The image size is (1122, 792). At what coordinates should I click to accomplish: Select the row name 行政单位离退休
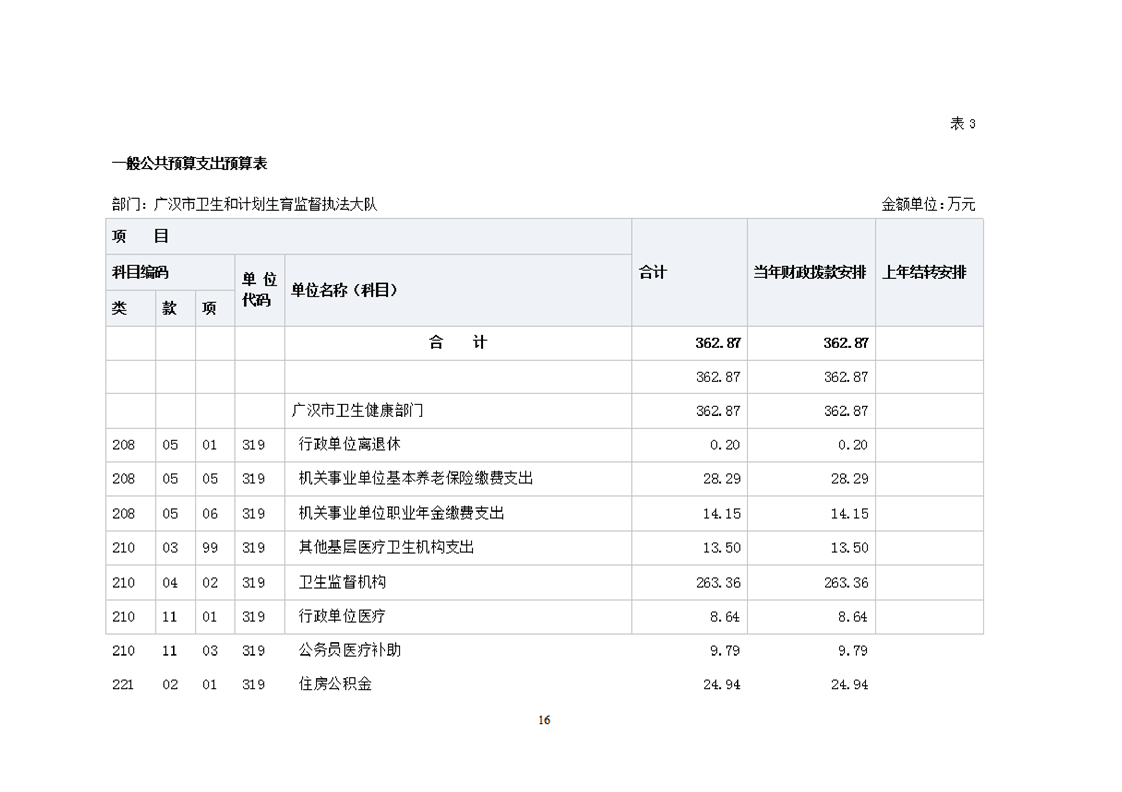pyautogui.click(x=349, y=444)
